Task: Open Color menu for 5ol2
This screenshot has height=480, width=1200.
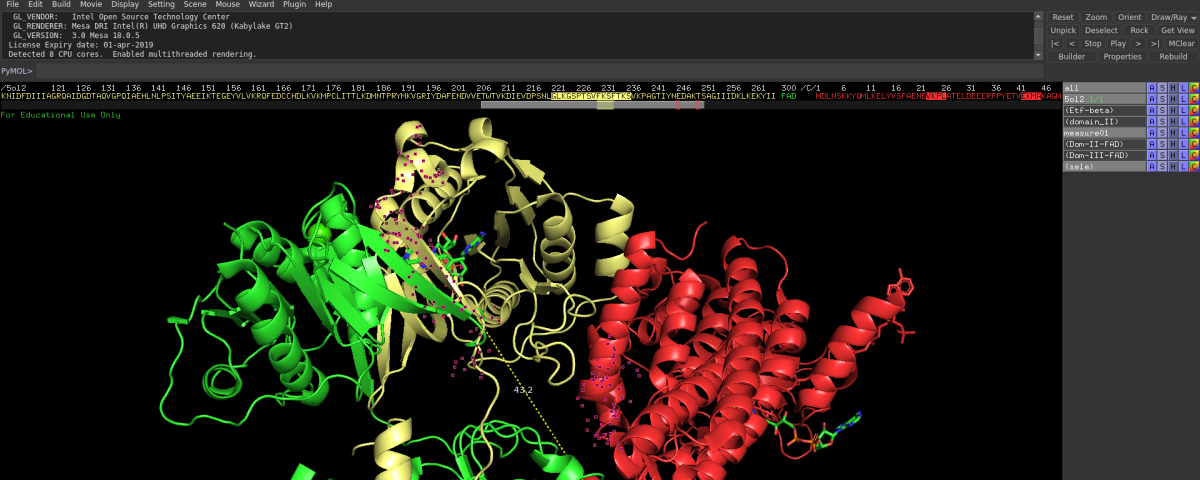Action: coord(1194,99)
